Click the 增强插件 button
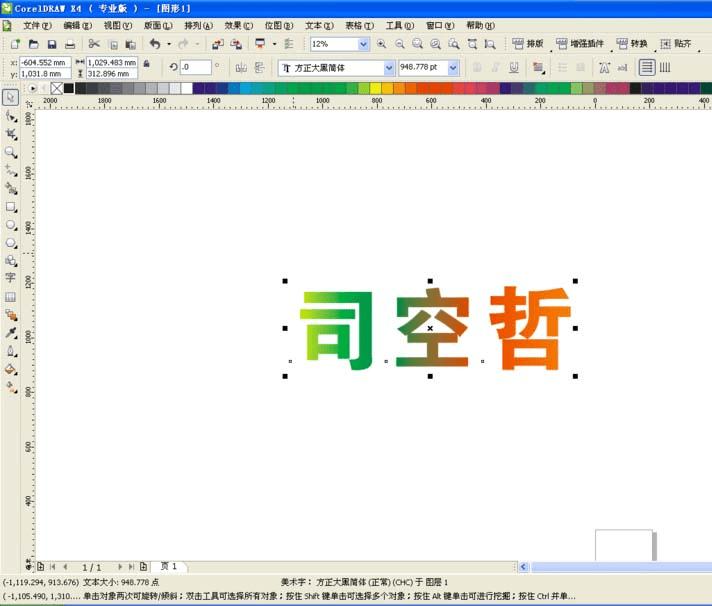Image resolution: width=712 pixels, height=606 pixels. tap(580, 44)
